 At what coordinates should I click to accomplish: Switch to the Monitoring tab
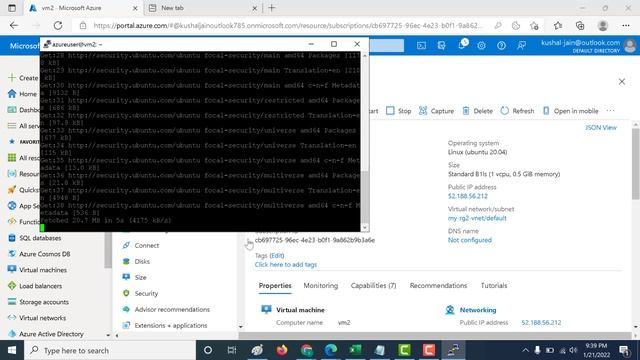pos(321,285)
